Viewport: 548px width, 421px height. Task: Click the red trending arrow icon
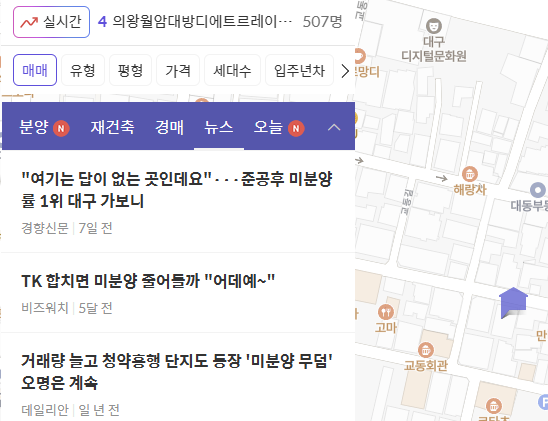29,22
